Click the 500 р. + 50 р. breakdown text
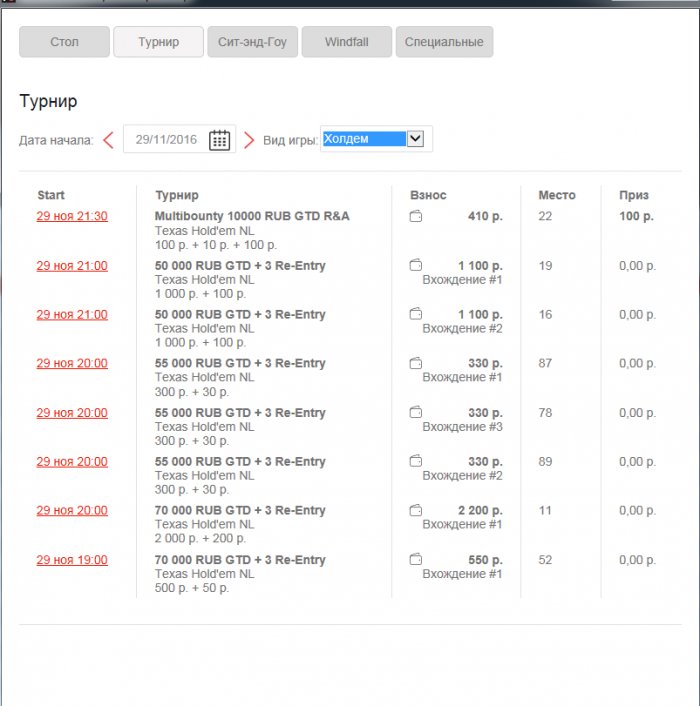Viewport: 700px width, 706px height. tap(192, 588)
